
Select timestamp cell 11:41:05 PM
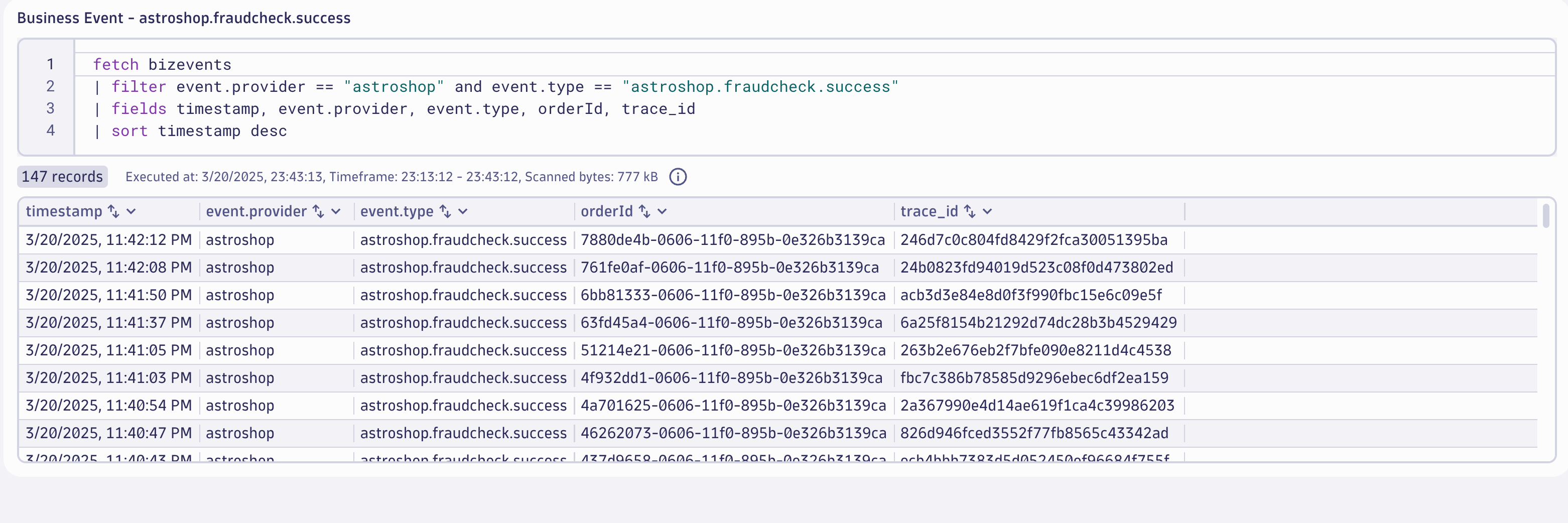[x=108, y=350]
